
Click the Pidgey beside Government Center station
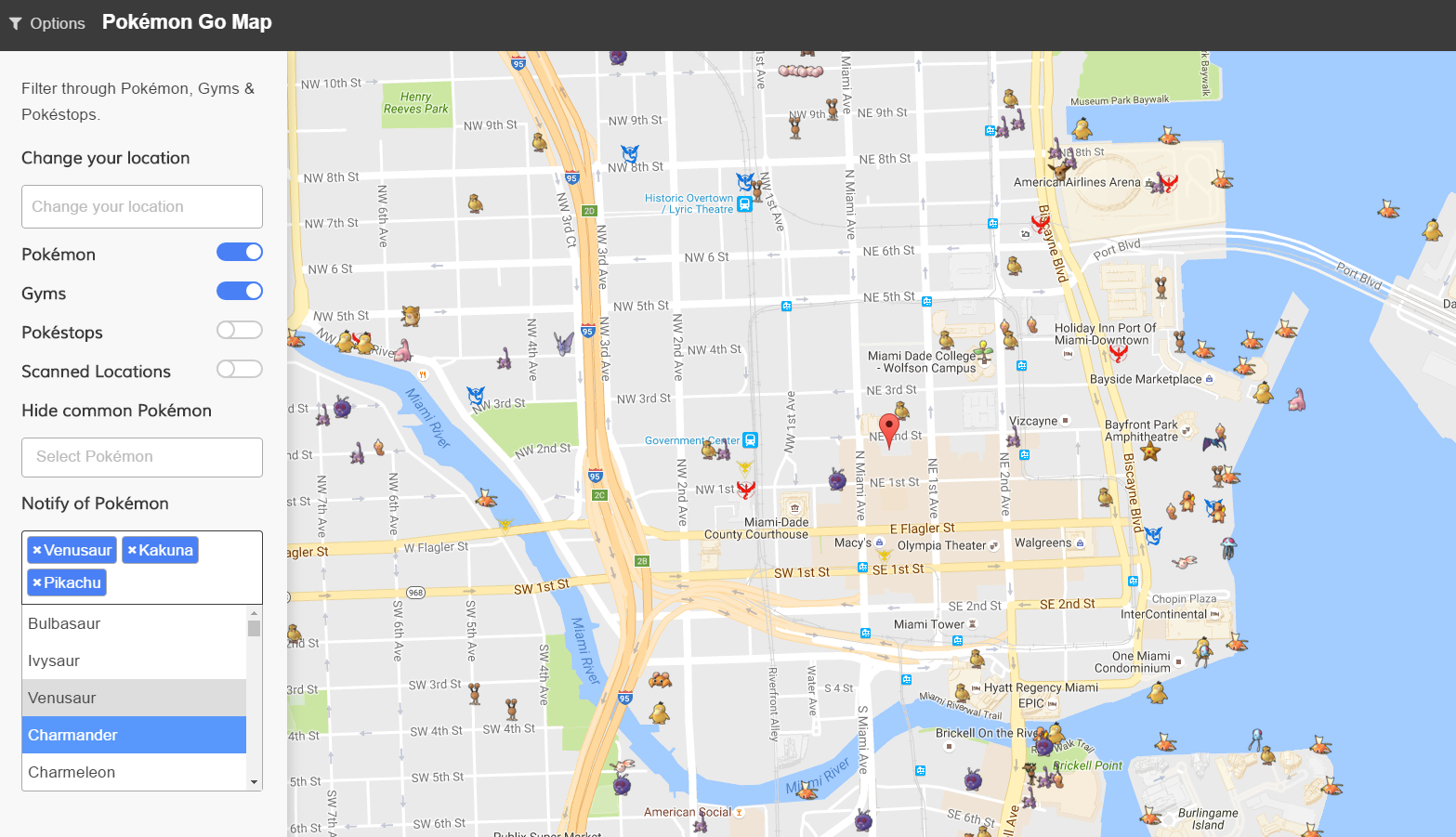pos(709,451)
